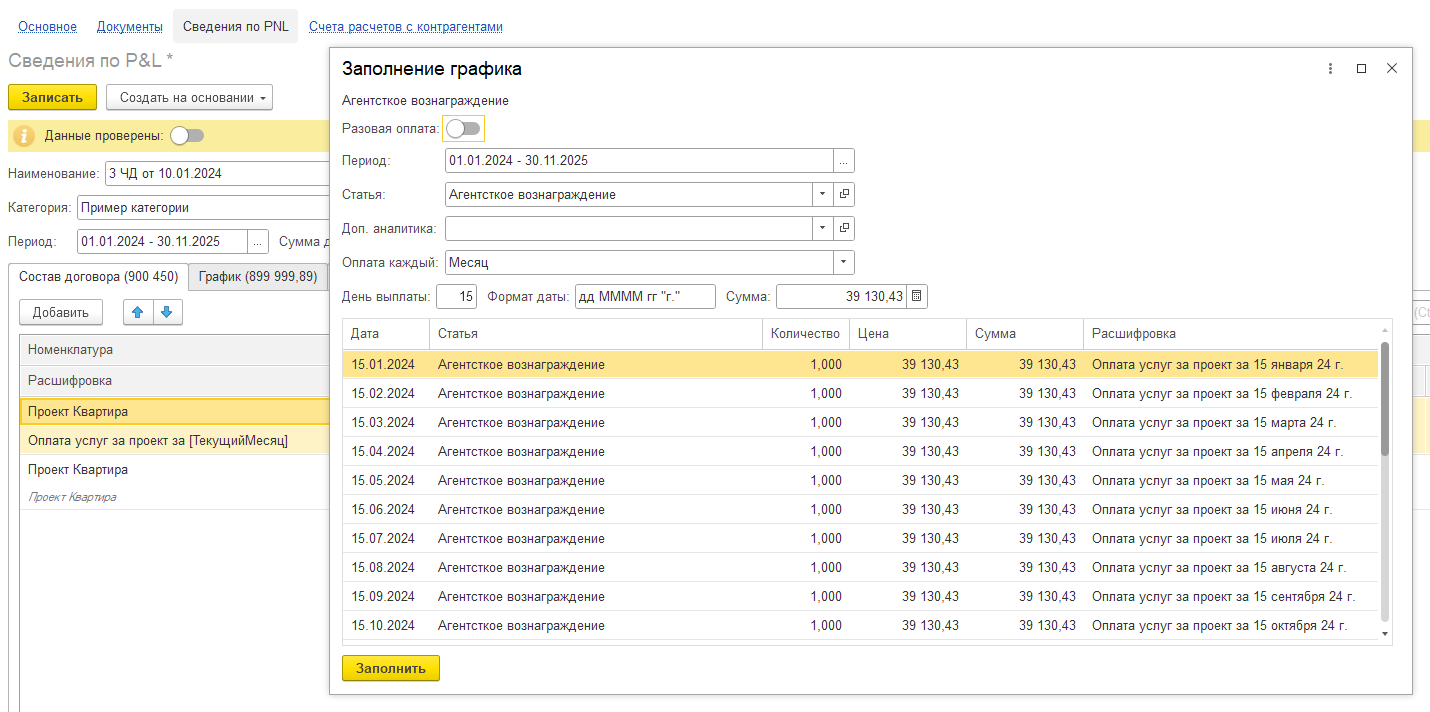Click the Добавить button
This screenshot has height=712, width=1430.
point(61,312)
